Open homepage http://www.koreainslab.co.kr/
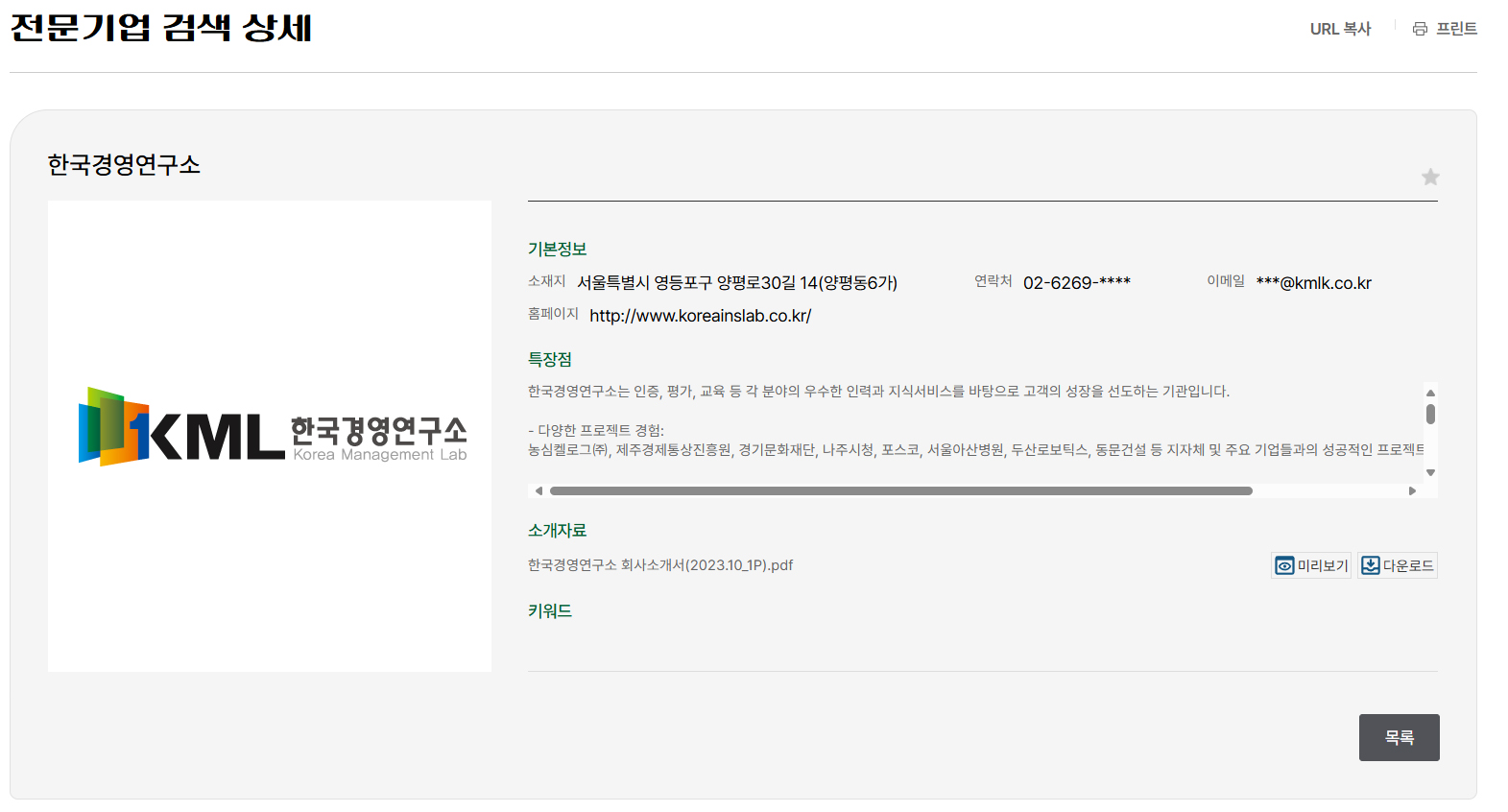This screenshot has width=1508, height=812. pyautogui.click(x=701, y=316)
